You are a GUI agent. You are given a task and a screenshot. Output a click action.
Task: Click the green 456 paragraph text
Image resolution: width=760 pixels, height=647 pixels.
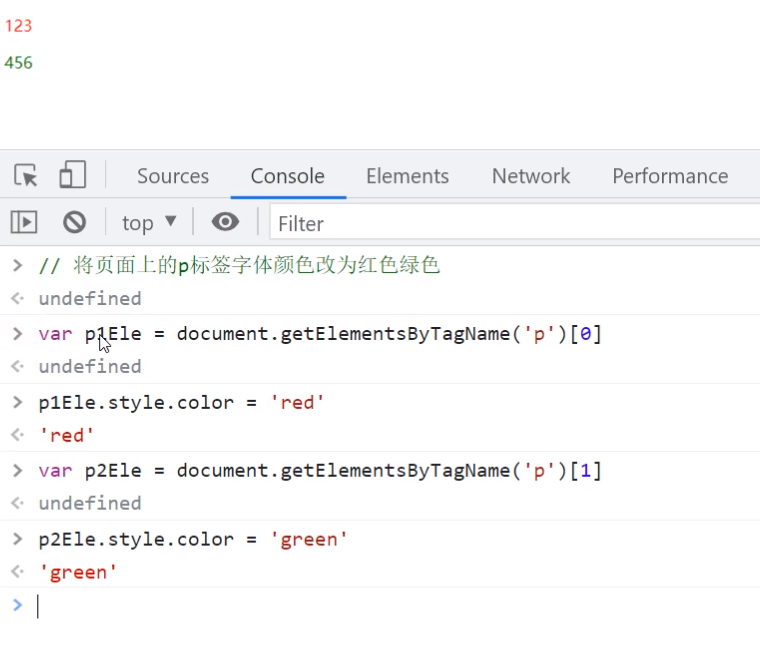[19, 63]
